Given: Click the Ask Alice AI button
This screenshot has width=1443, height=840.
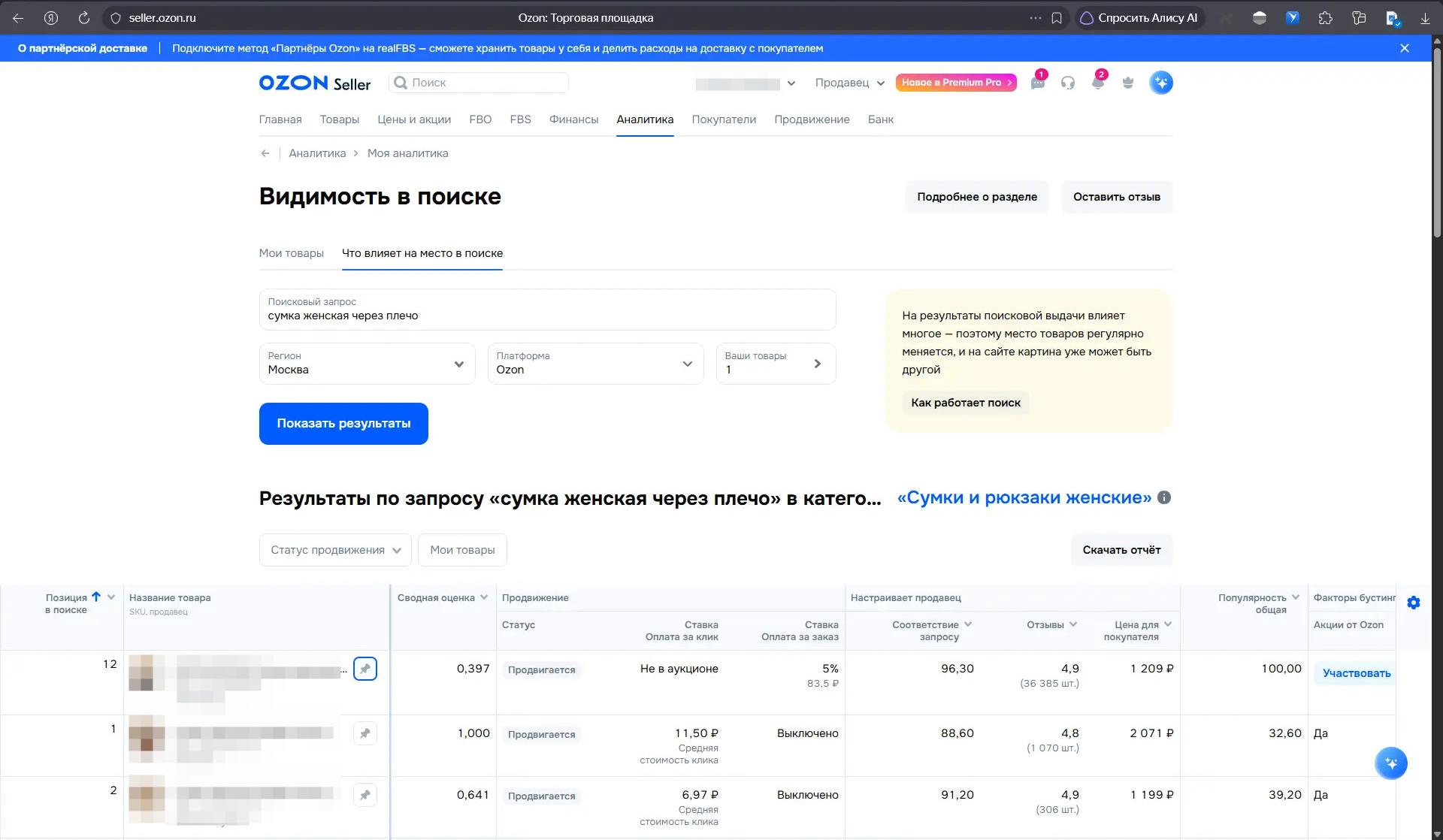Looking at the screenshot, I should [x=1139, y=18].
